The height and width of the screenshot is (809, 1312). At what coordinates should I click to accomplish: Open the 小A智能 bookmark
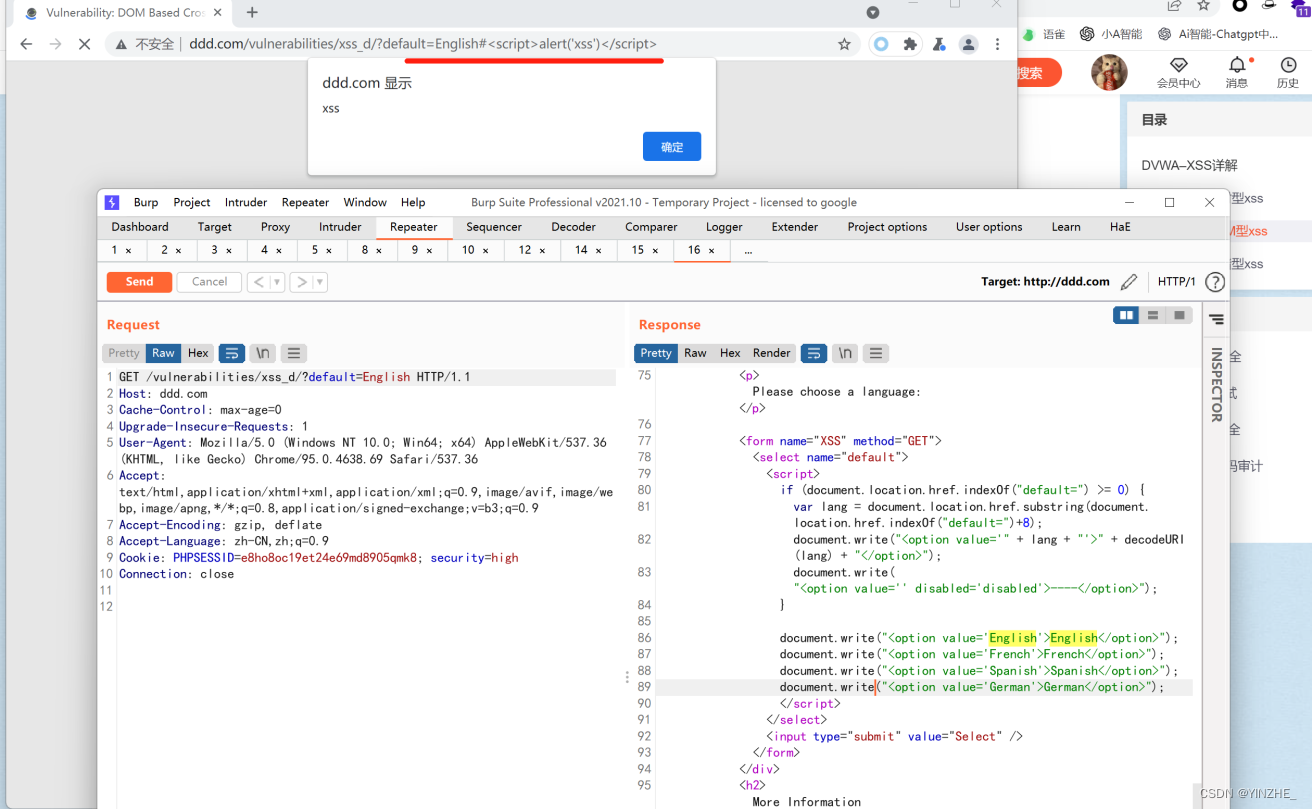click(1111, 34)
